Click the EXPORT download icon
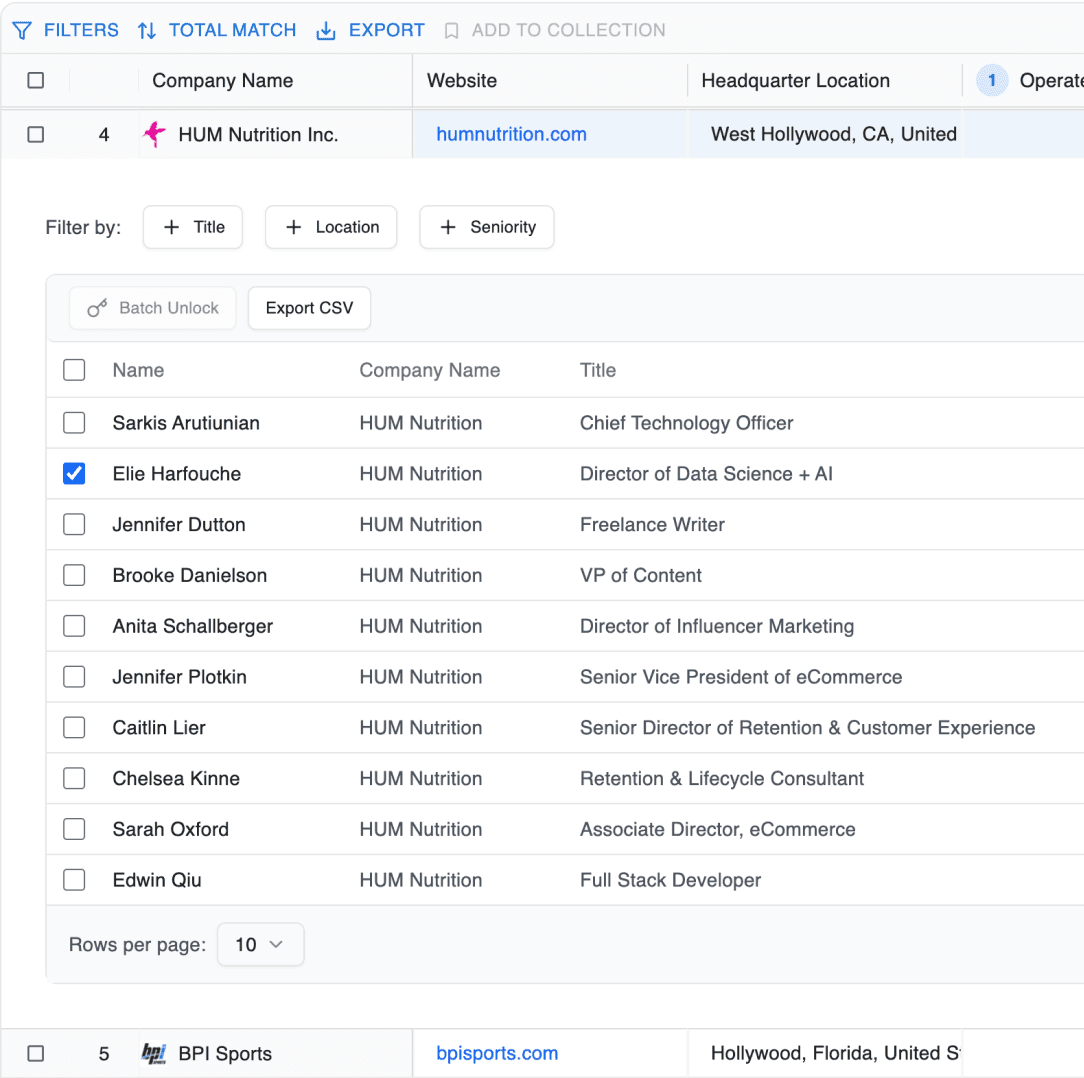The image size is (1084, 1078). pos(326,30)
